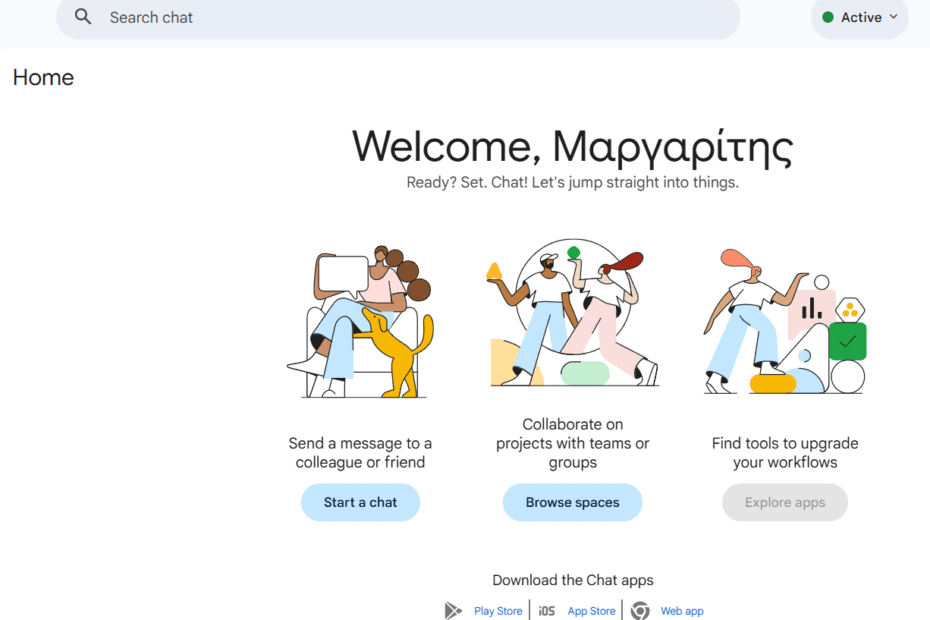Image resolution: width=930 pixels, height=620 pixels.
Task: Open the Play Store link
Action: (x=498, y=610)
